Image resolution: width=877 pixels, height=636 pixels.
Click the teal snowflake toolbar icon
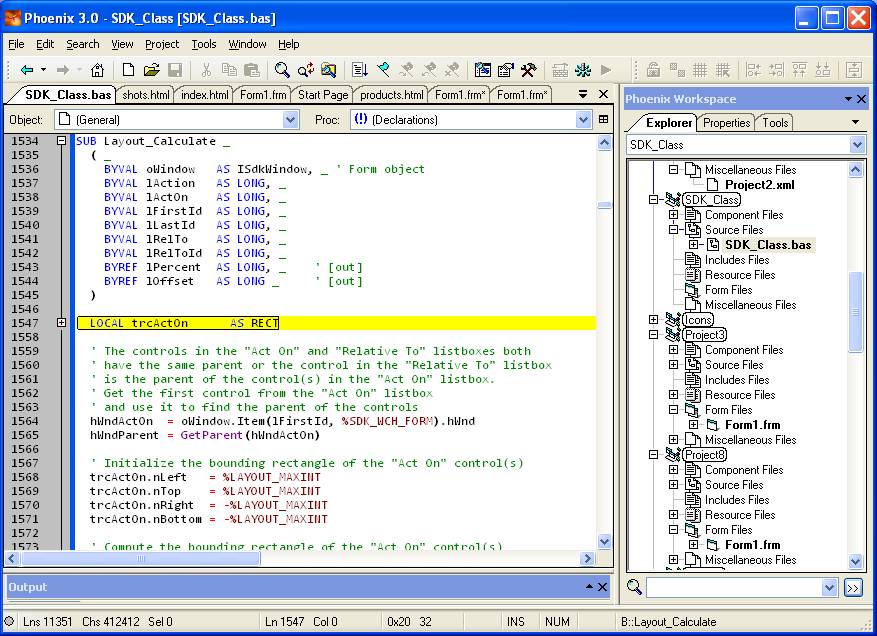click(583, 70)
